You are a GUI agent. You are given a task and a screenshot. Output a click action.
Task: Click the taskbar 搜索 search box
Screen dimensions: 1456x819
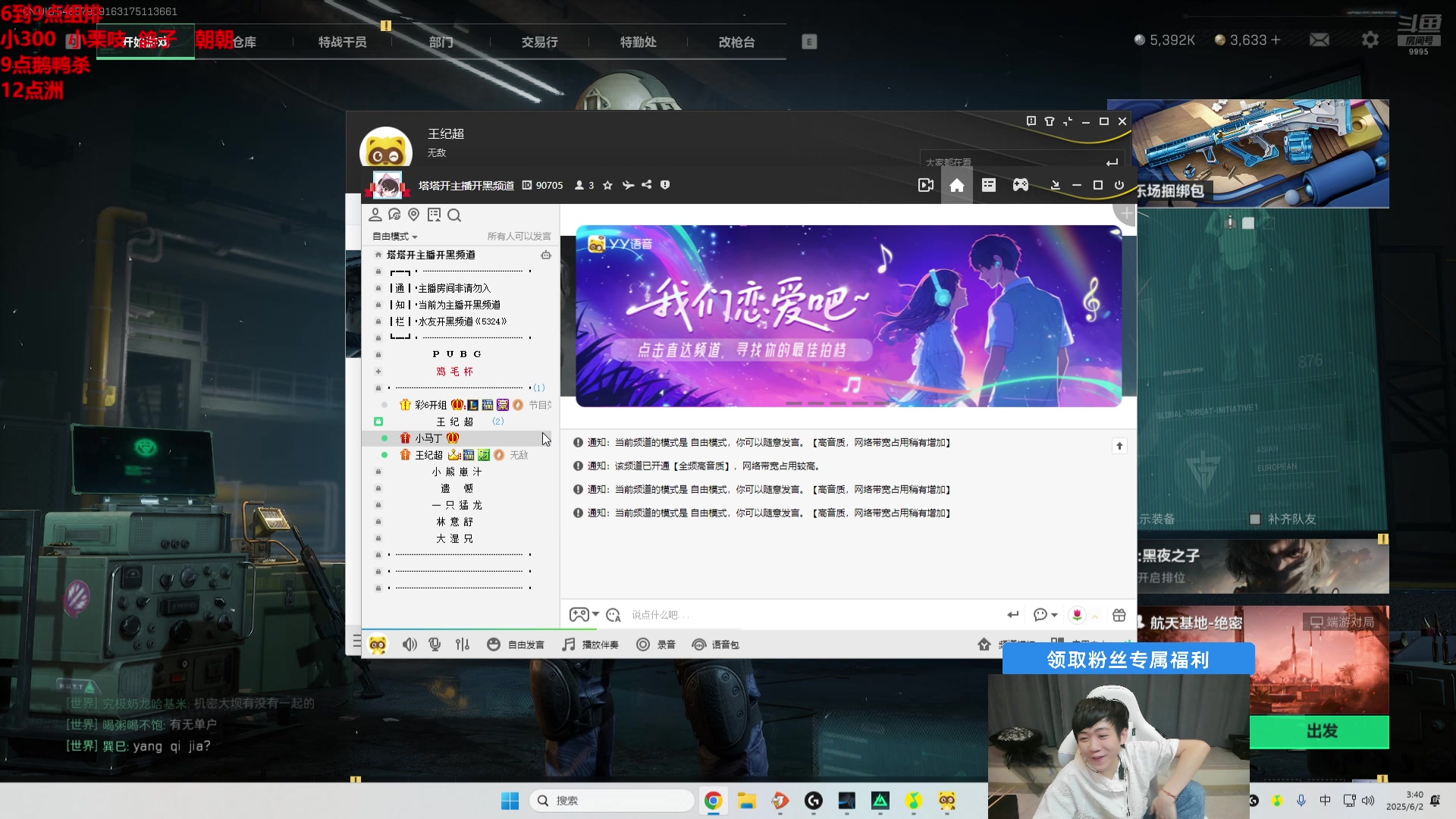612,801
